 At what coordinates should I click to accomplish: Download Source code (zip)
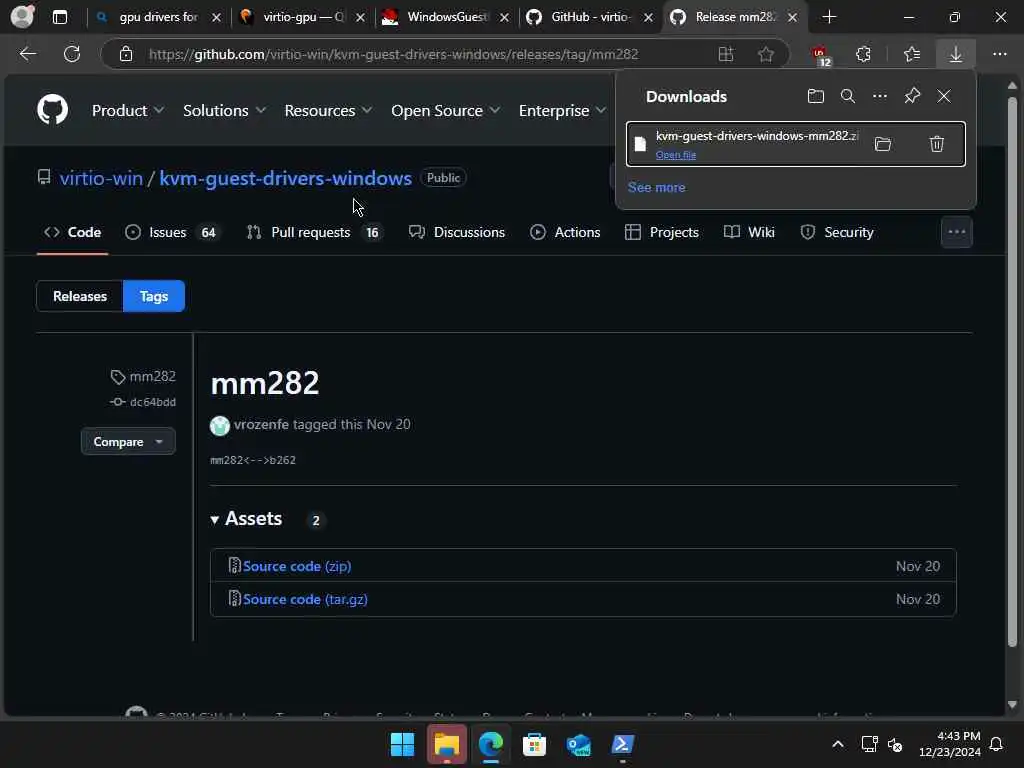click(296, 566)
